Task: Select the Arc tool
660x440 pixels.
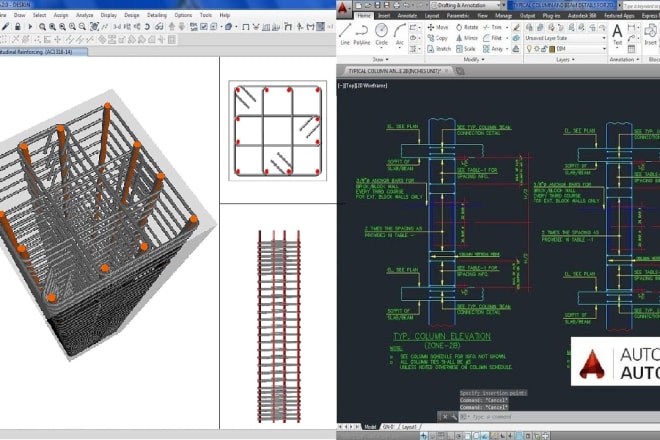Action: coord(399,35)
